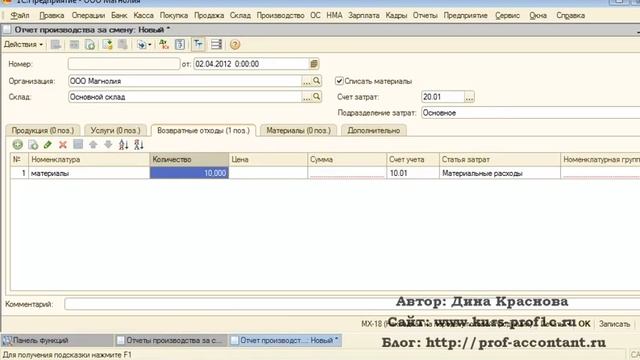The height and width of the screenshot is (360, 640).
Task: Open the date picker calendar icon
Action: click(x=314, y=64)
